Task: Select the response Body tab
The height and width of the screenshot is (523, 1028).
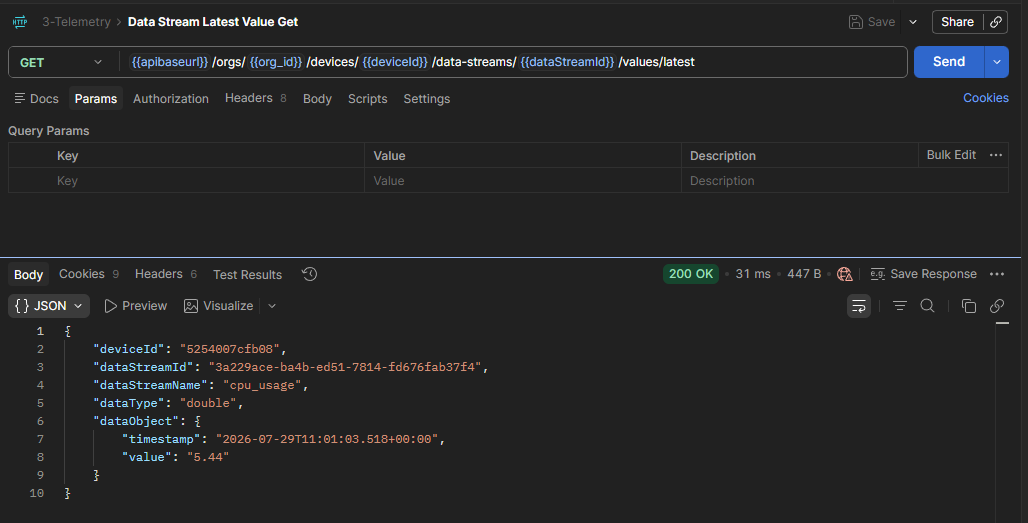Action: pos(28,275)
